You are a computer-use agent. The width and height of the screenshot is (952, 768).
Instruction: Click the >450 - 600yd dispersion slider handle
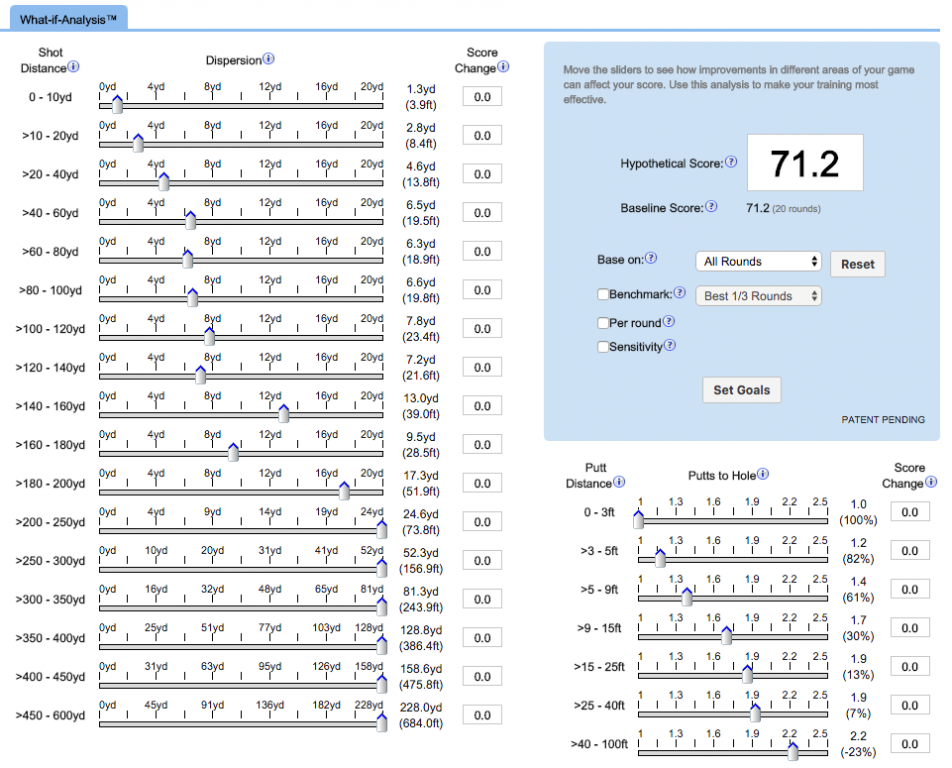click(382, 723)
